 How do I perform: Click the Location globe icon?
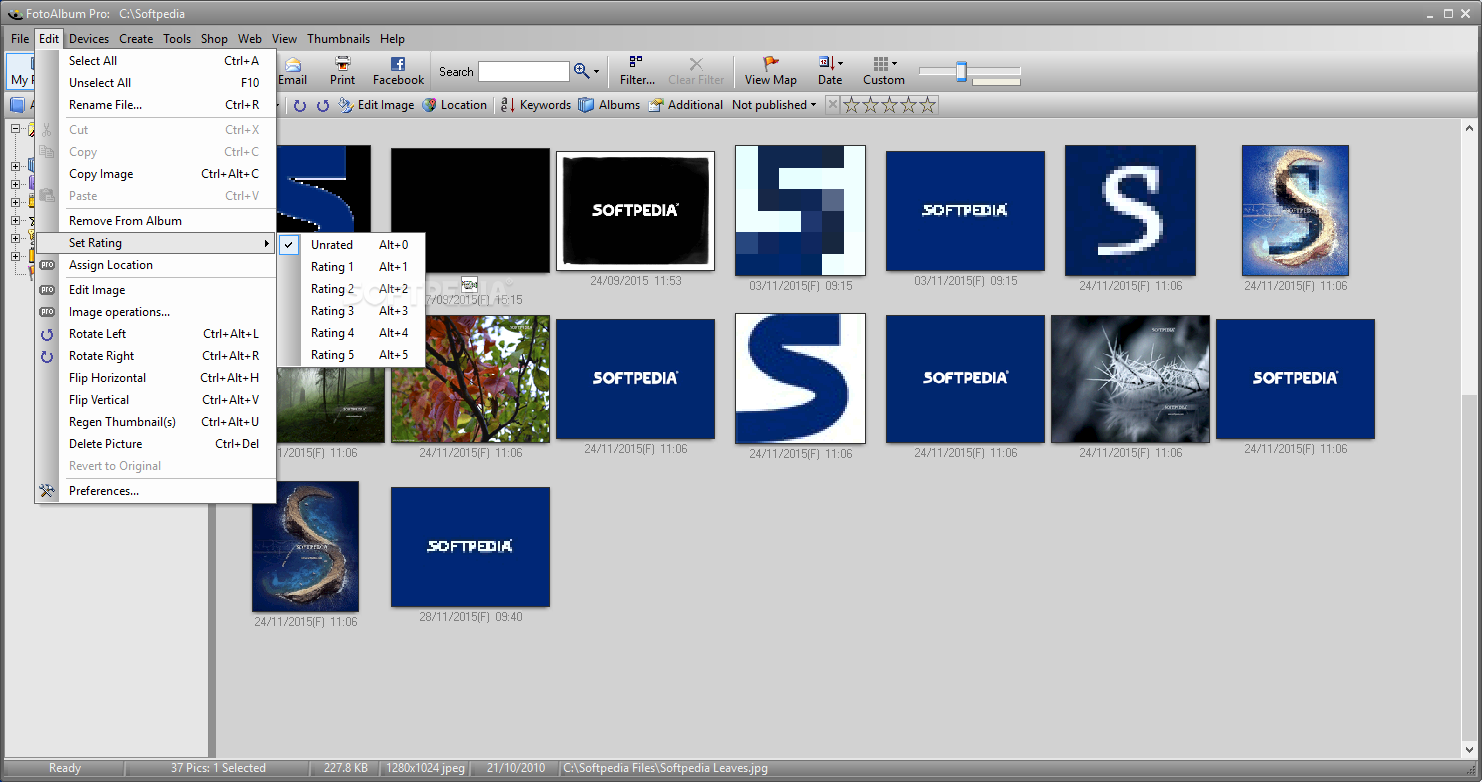429,105
